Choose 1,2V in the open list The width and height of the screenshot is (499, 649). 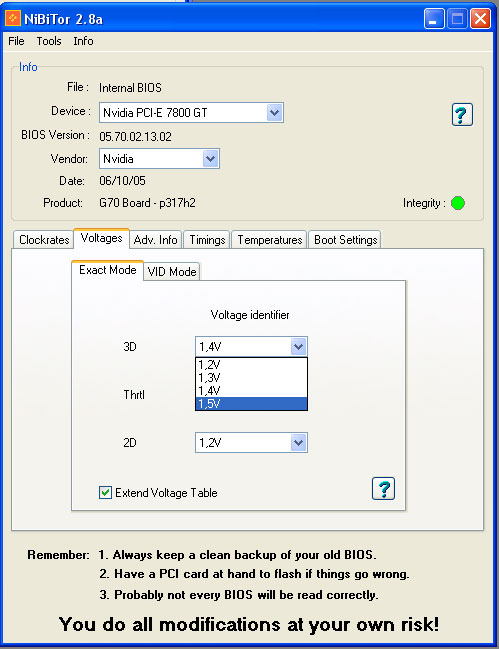251,365
